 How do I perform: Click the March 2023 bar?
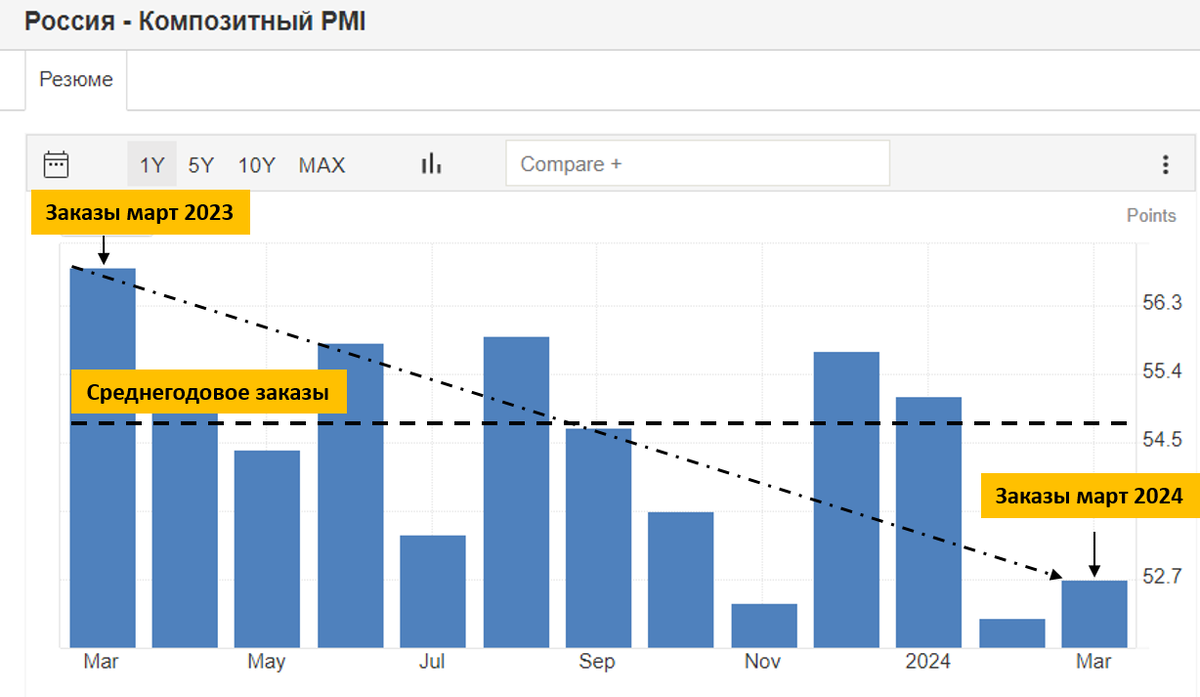click(103, 457)
